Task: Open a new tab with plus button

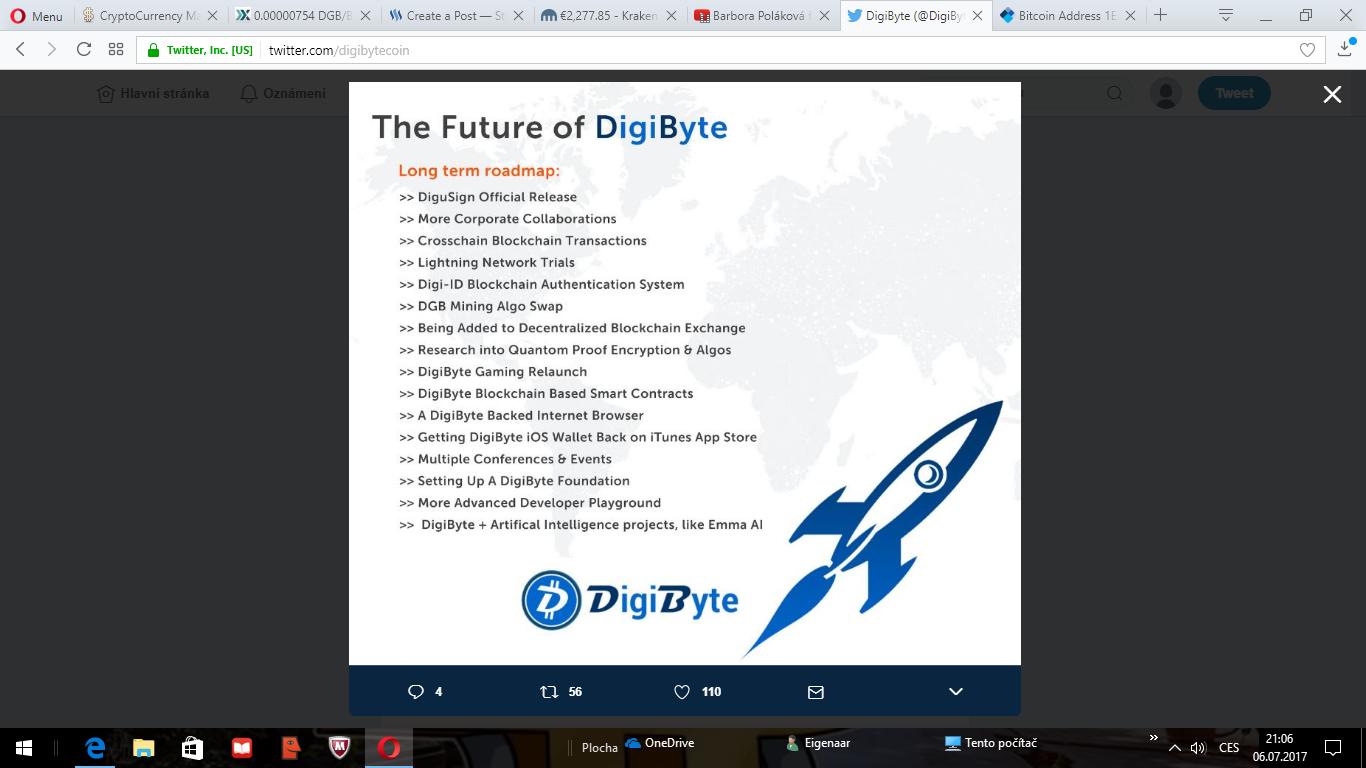Action: pos(1160,16)
